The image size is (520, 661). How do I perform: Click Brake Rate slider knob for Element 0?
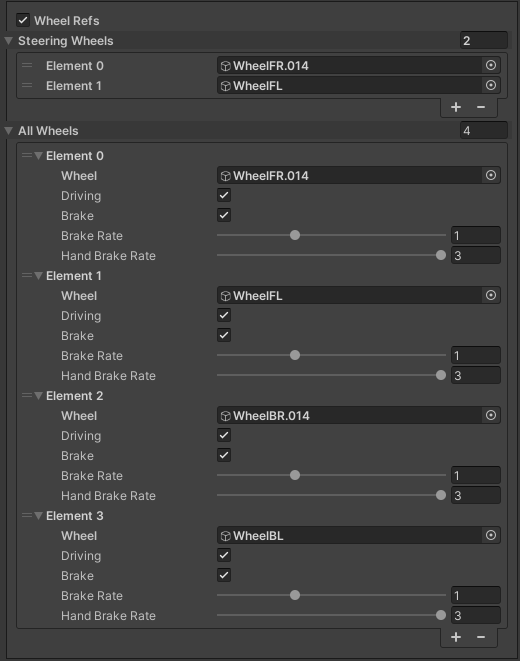coord(295,235)
